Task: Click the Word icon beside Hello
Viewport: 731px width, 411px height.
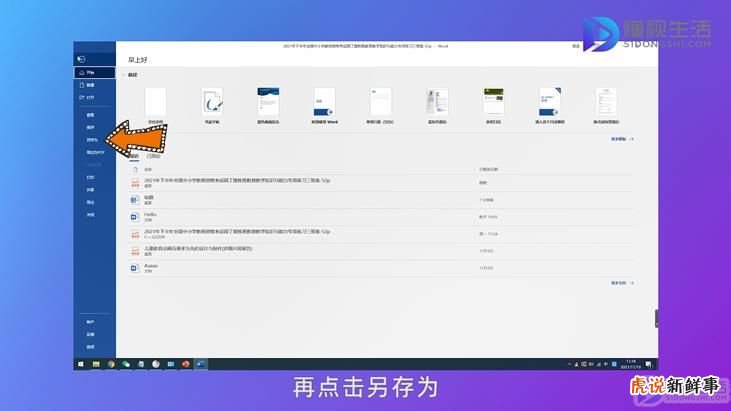Action: pyautogui.click(x=135, y=217)
